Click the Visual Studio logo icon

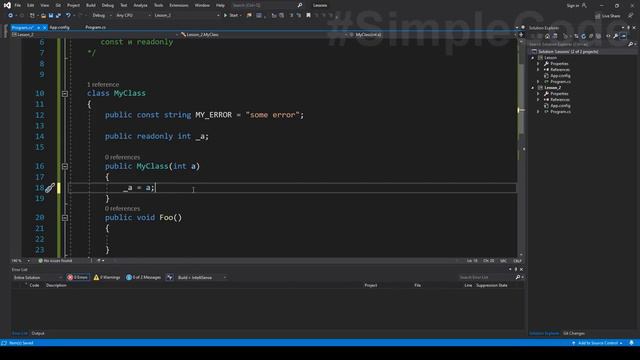tap(7, 5)
